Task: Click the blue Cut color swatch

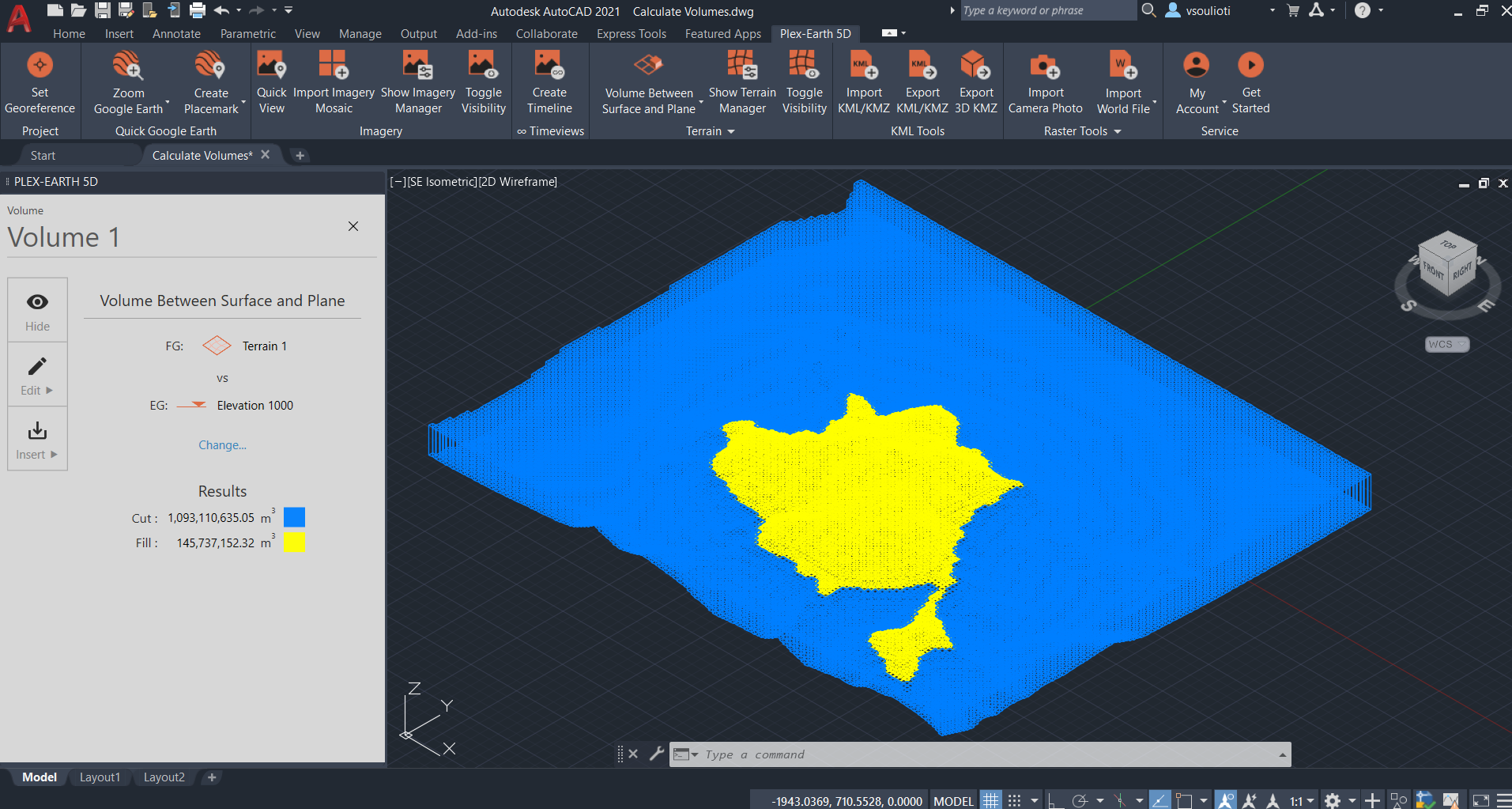Action: pos(294,517)
